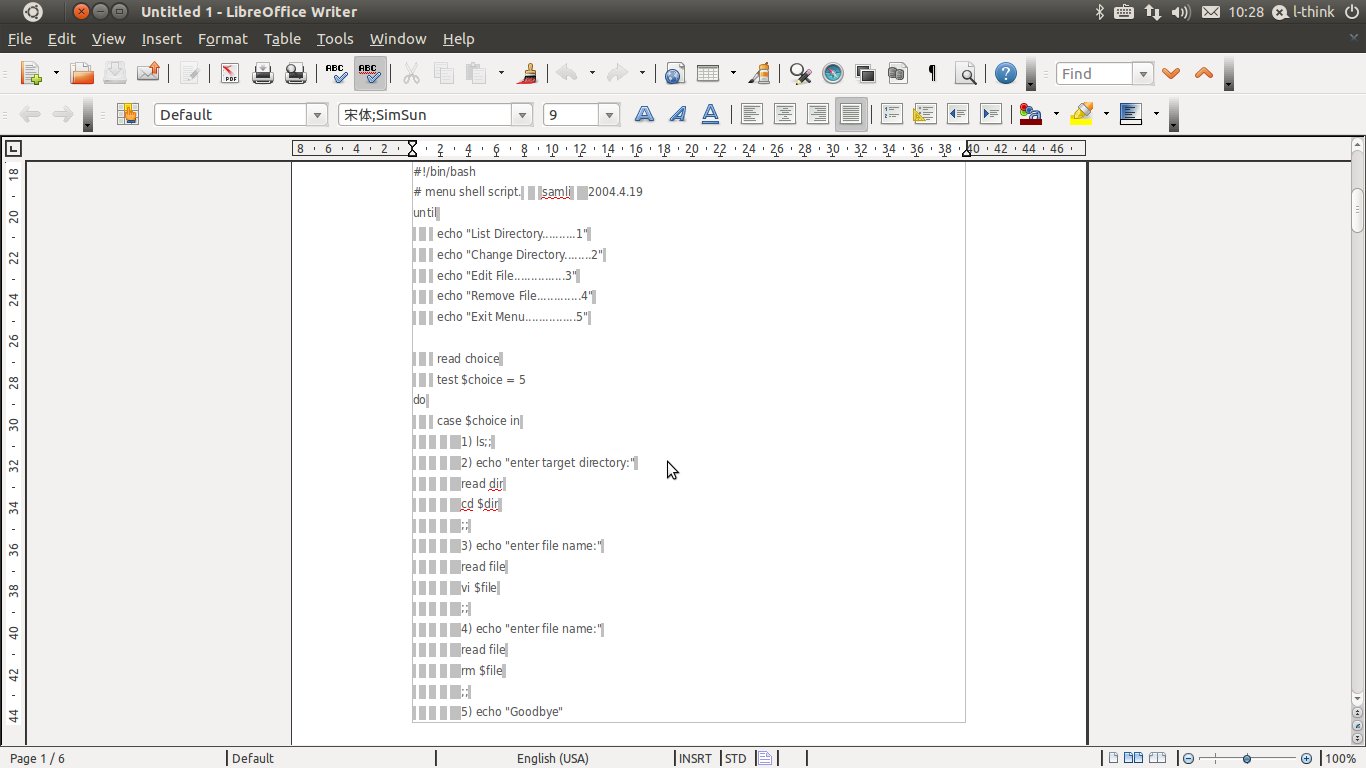
Task: Open the Format menu
Action: point(223,38)
